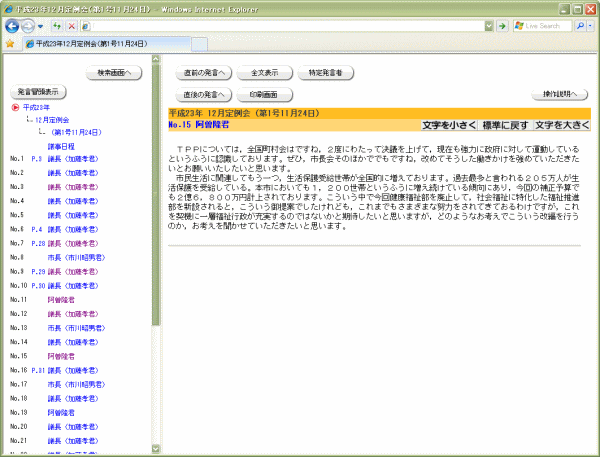Click the Internet Explorer title bar icon
Image resolution: width=600 pixels, height=457 pixels.
[8, 9]
